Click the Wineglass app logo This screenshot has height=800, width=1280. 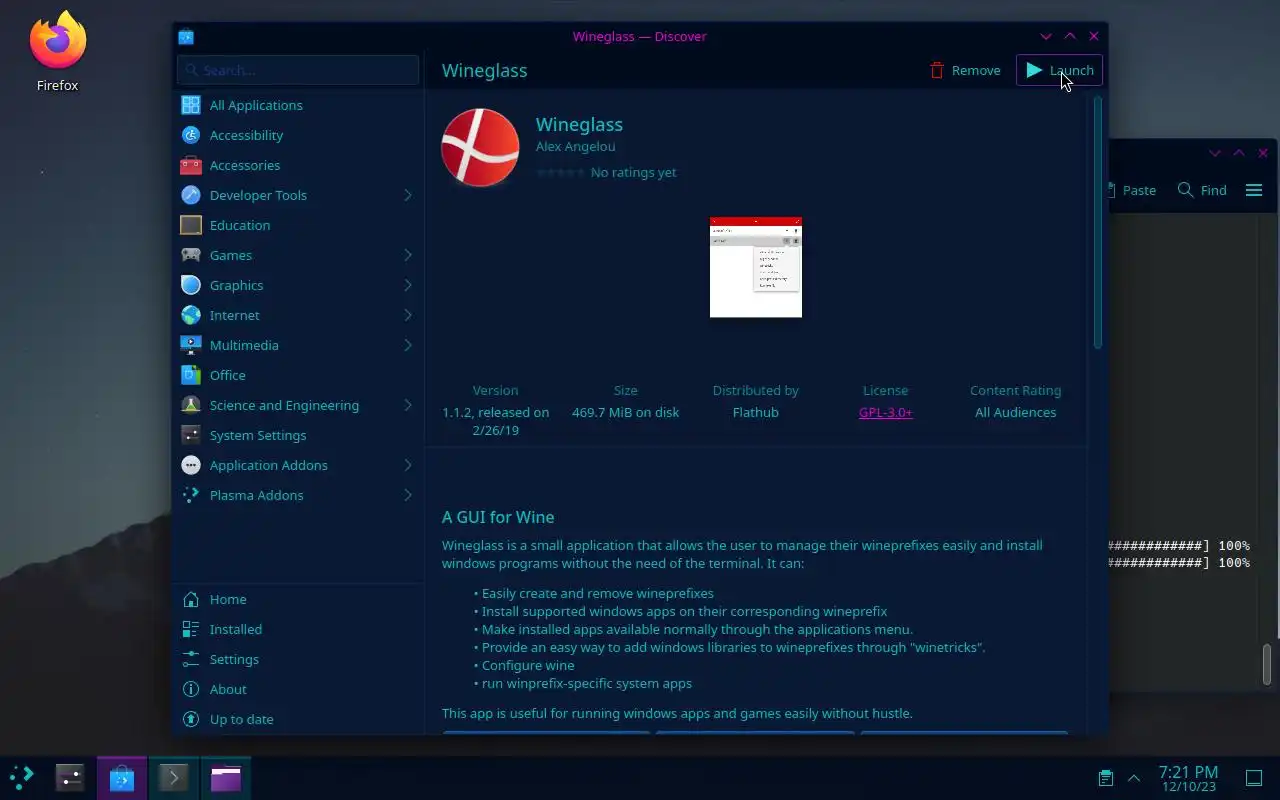click(x=480, y=147)
